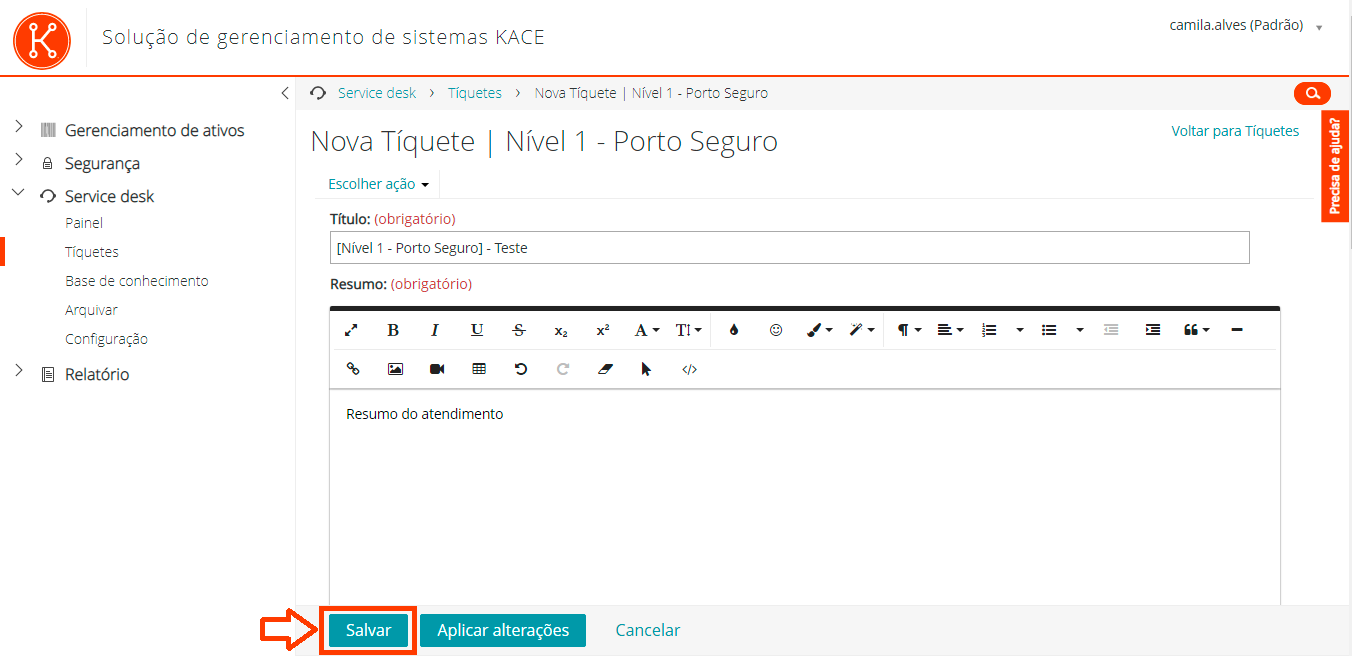Screen dimensions: 1352x656
Task: Click the increase indent icon
Action: click(x=1153, y=330)
